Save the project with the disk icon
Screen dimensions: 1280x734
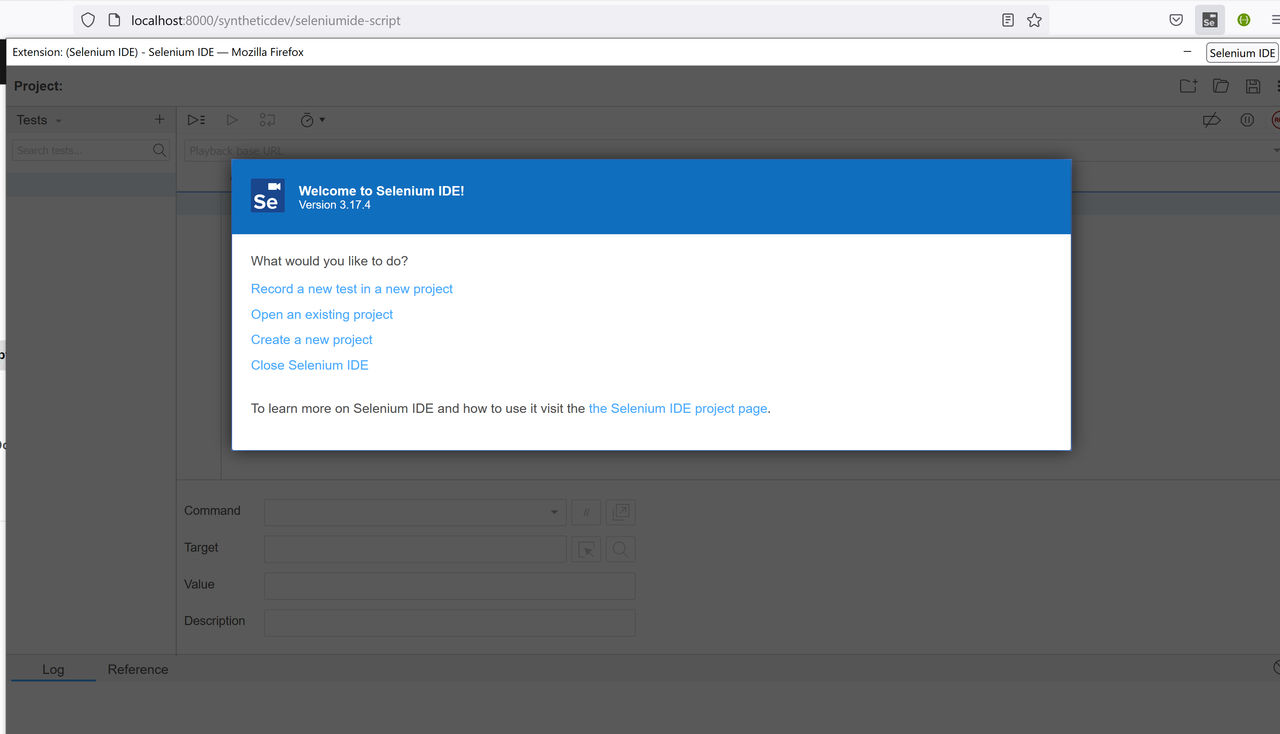pos(1253,86)
